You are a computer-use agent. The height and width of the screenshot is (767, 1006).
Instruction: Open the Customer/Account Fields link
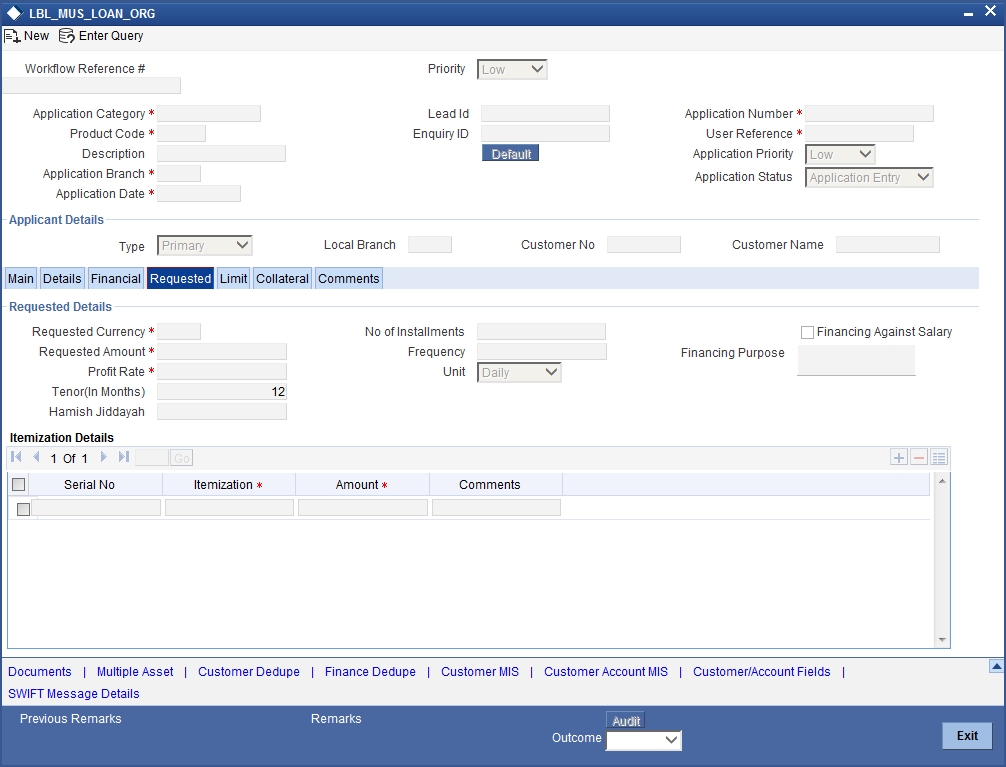(762, 671)
